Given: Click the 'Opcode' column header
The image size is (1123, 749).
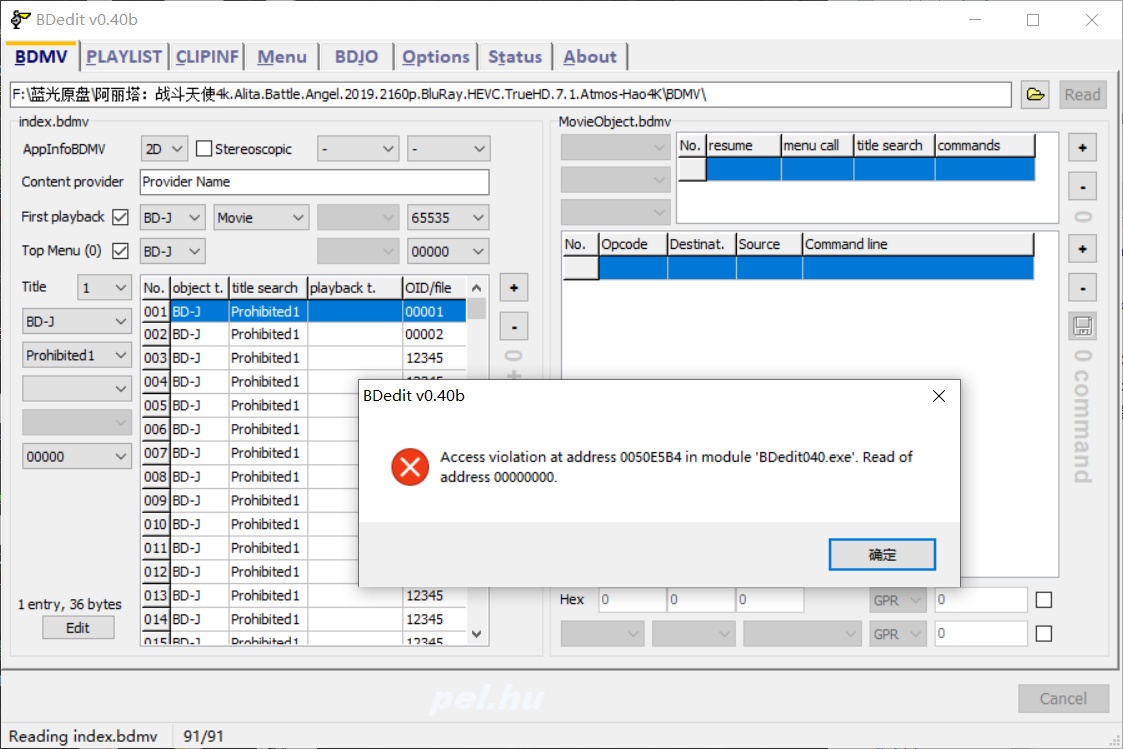Looking at the screenshot, I should (x=633, y=244).
